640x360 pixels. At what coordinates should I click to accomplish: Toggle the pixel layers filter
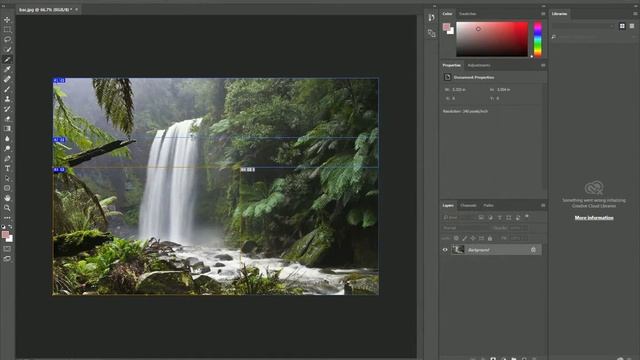coord(481,218)
